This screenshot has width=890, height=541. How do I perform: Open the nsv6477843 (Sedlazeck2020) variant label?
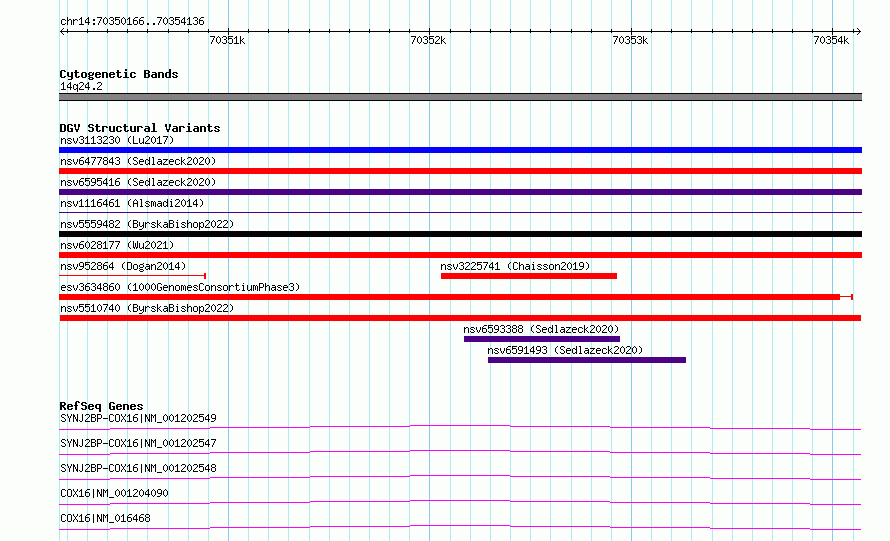pyautogui.click(x=138, y=161)
